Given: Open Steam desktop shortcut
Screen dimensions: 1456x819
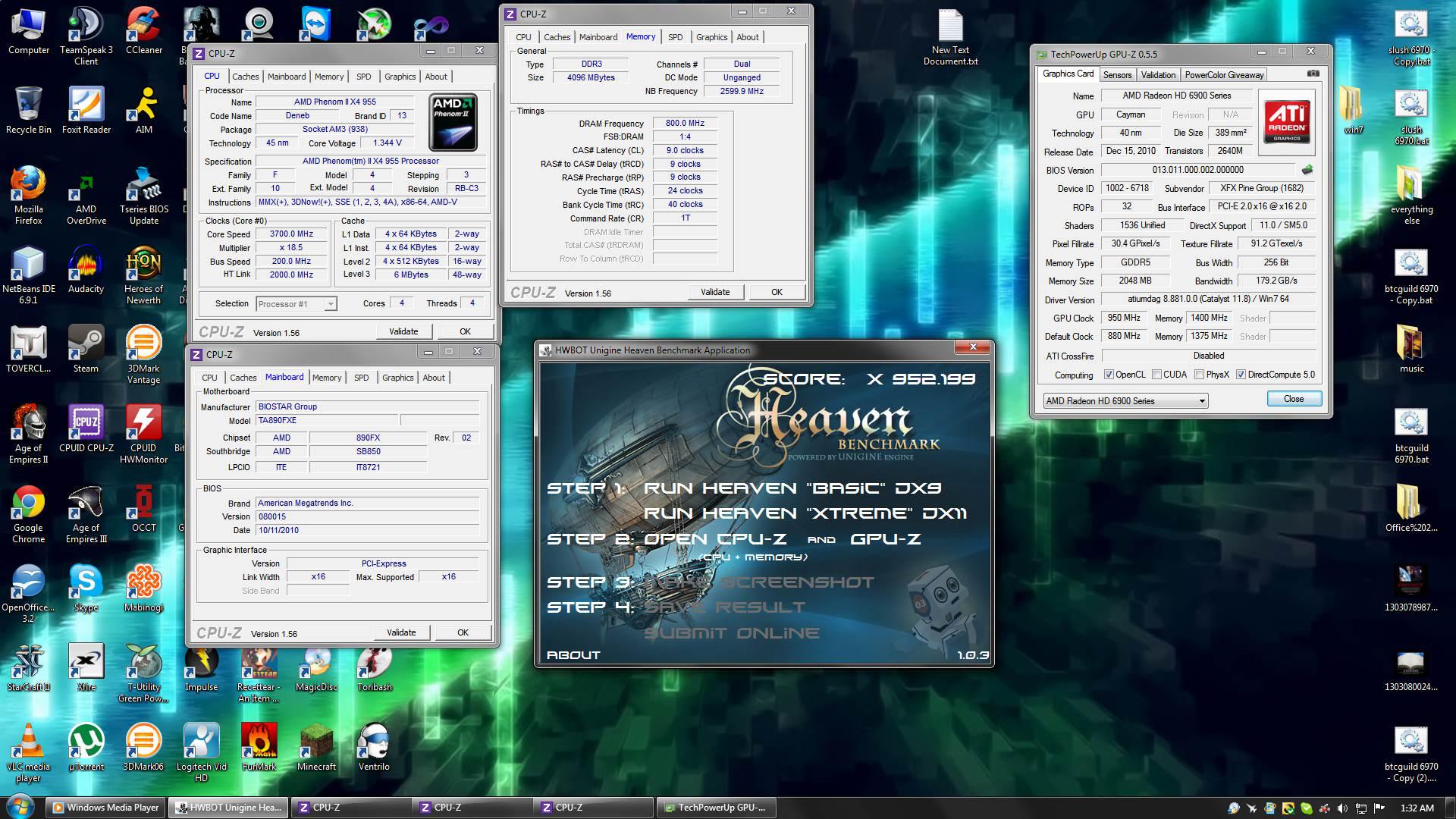Looking at the screenshot, I should [86, 350].
